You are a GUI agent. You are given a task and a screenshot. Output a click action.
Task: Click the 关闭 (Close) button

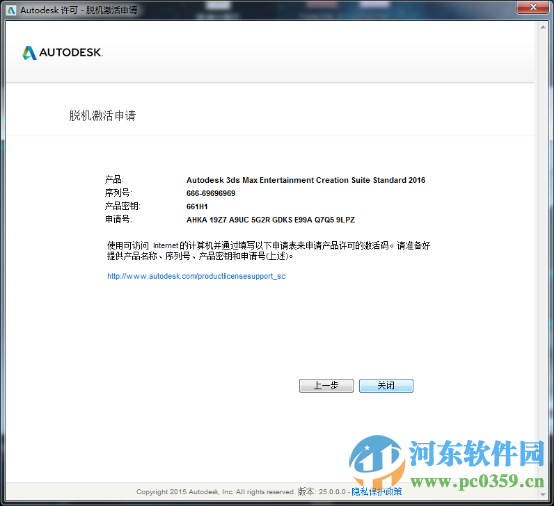click(386, 386)
